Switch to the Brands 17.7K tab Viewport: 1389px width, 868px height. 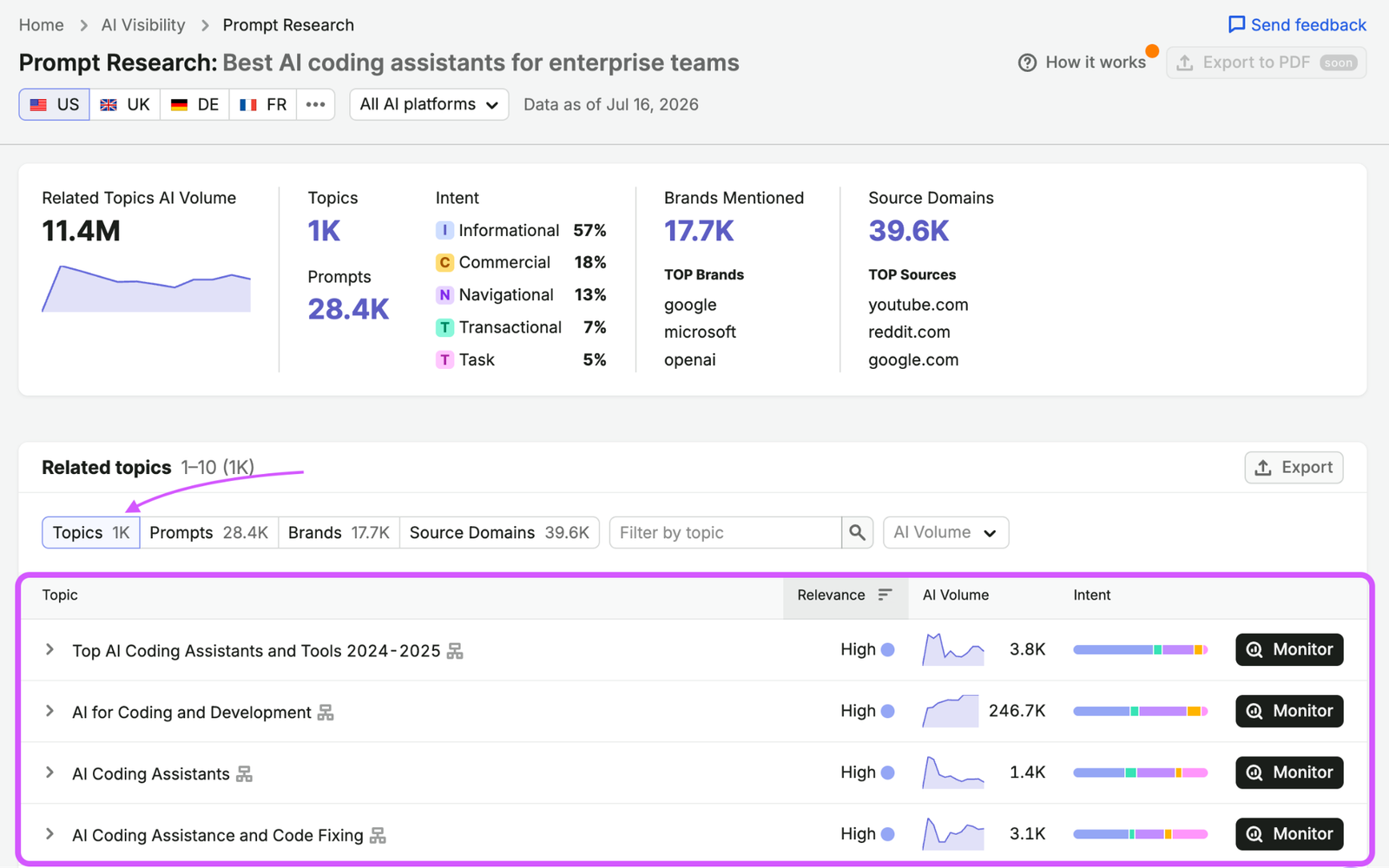pos(339,532)
